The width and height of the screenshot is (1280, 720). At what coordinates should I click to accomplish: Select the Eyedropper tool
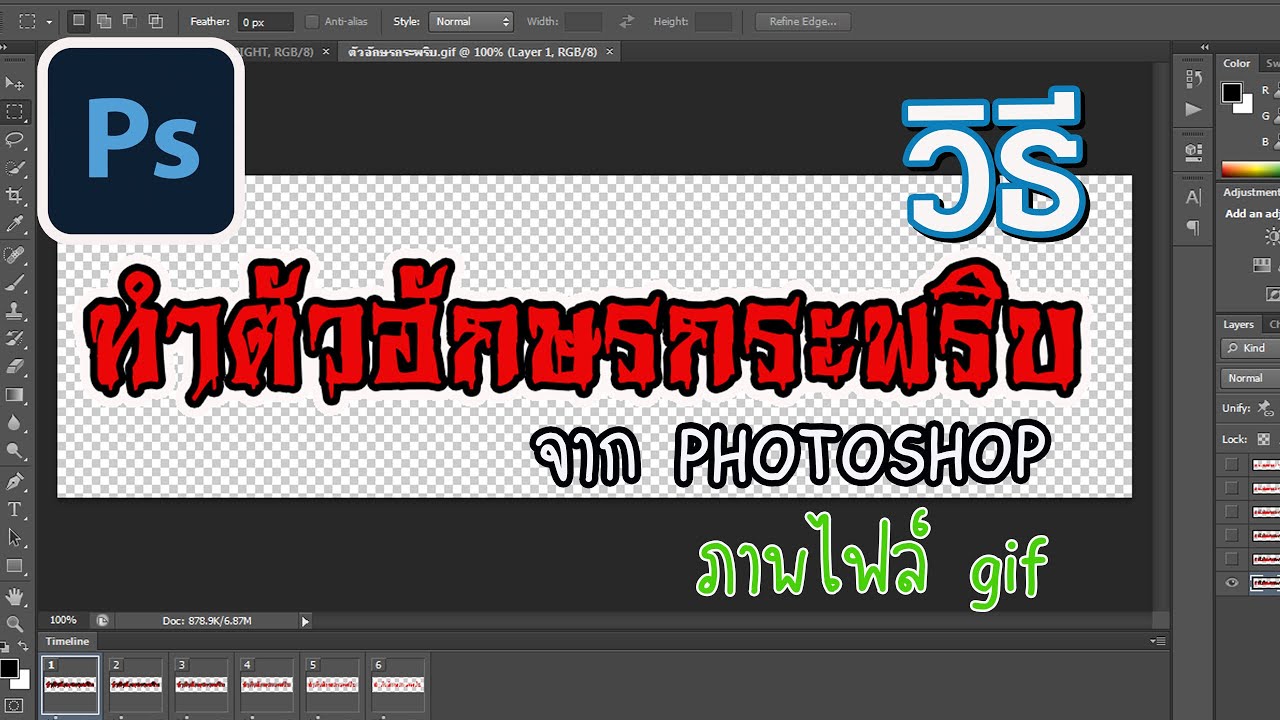coord(15,223)
